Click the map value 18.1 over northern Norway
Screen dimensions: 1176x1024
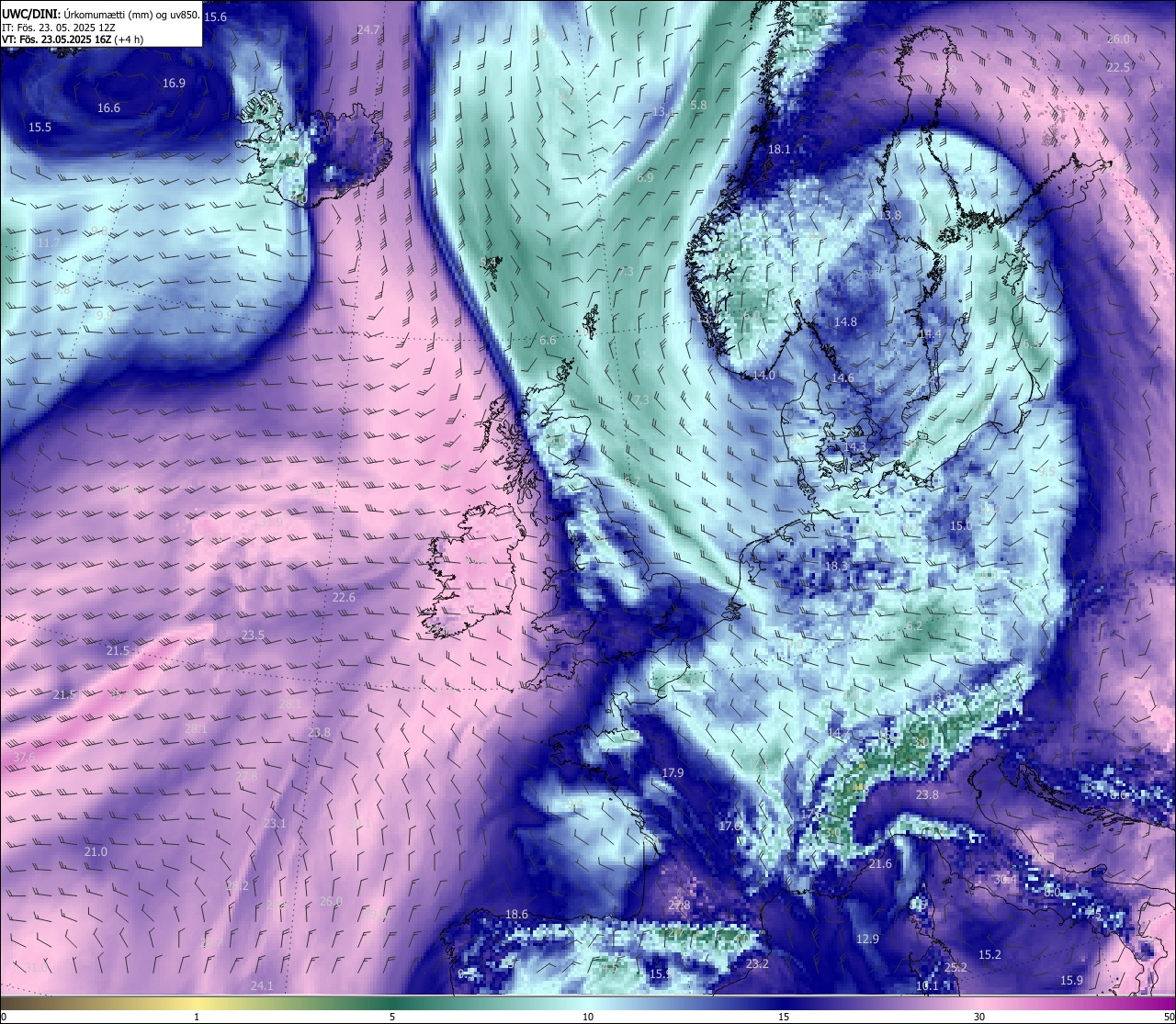click(x=779, y=150)
